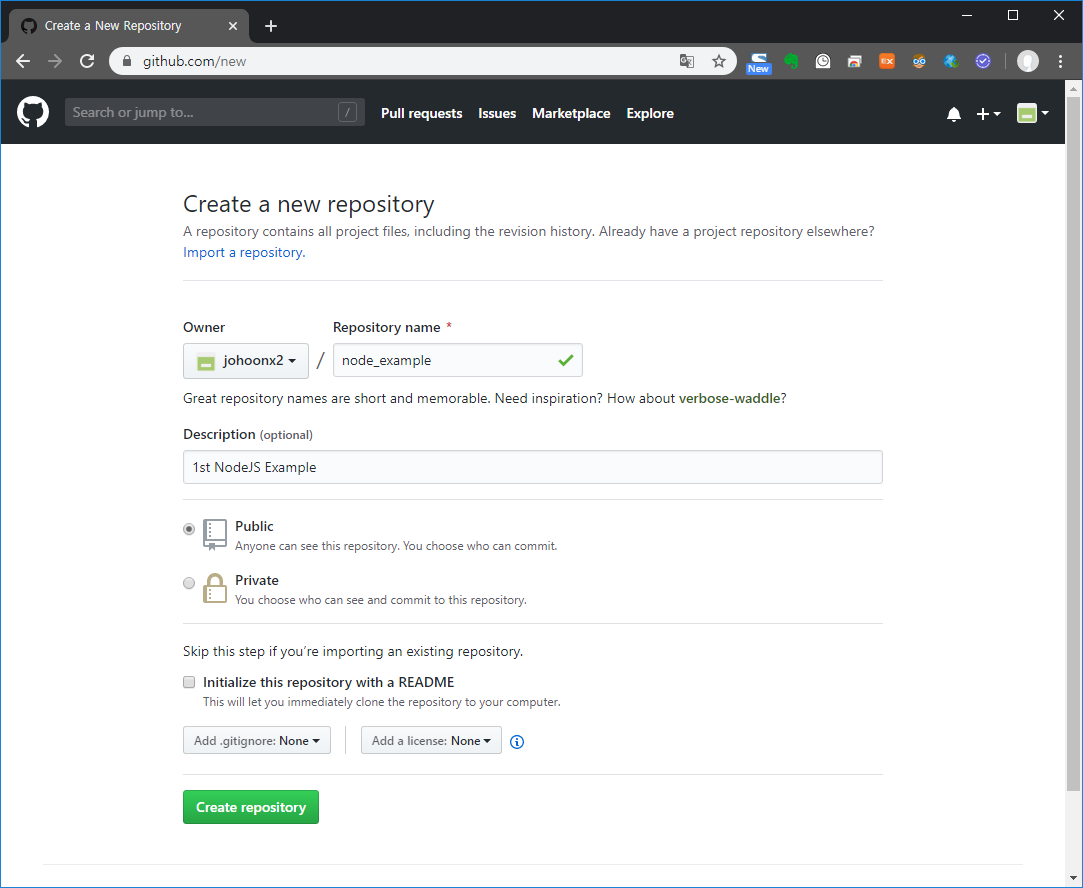Reload the page
Viewport: 1083px width, 888px height.
pos(87,61)
